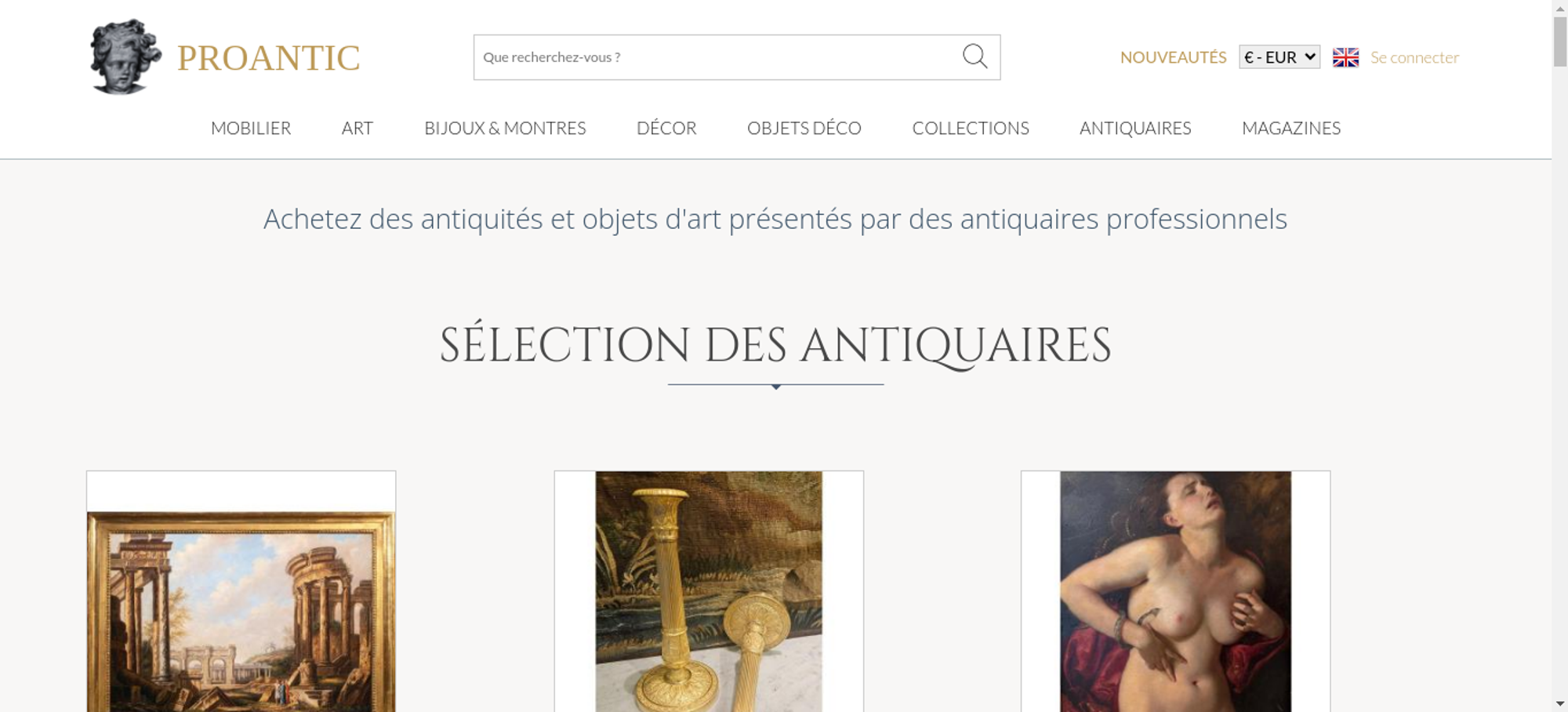Screen dimensions: 1568x712
Task: Open the Magazines menu
Action: [1291, 128]
